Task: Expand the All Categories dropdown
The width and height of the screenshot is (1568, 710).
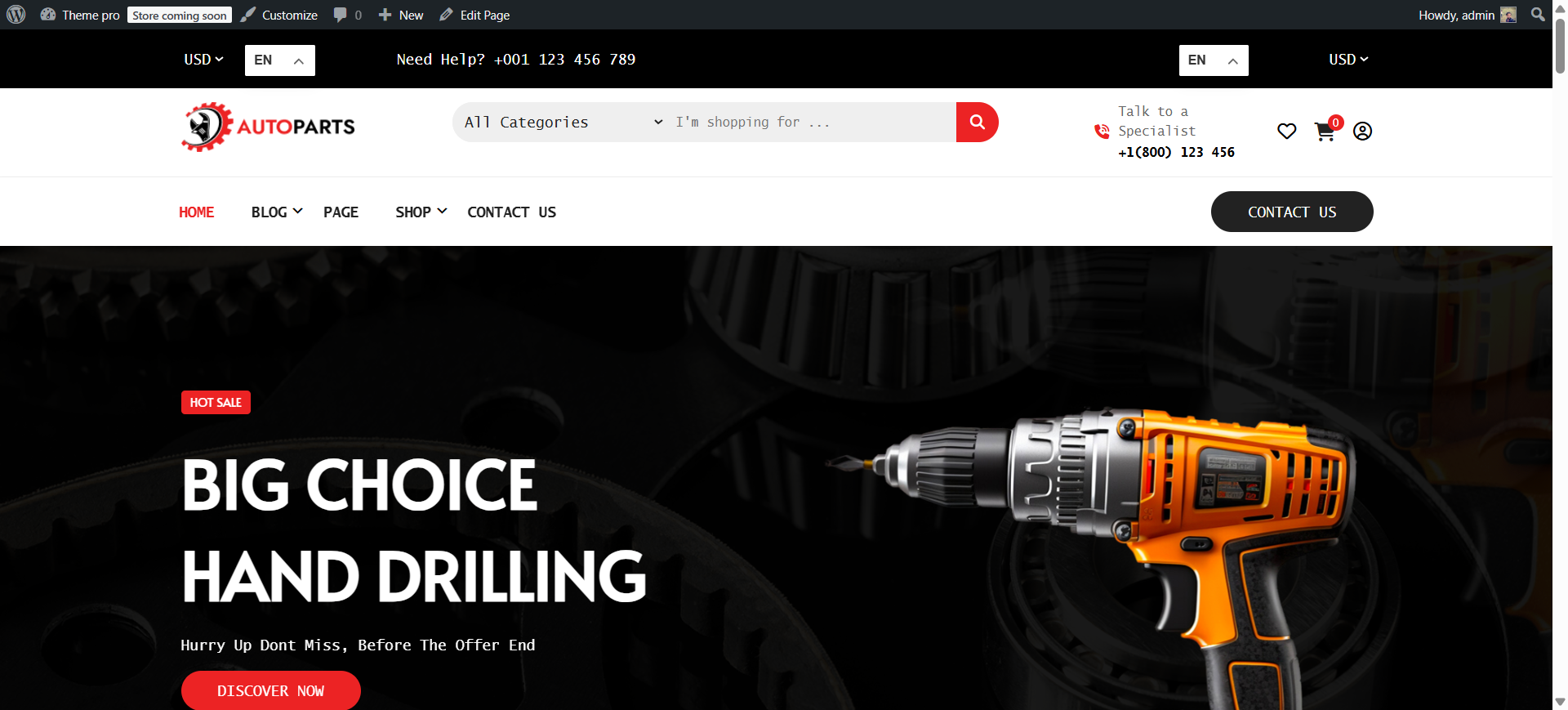Action: point(563,122)
